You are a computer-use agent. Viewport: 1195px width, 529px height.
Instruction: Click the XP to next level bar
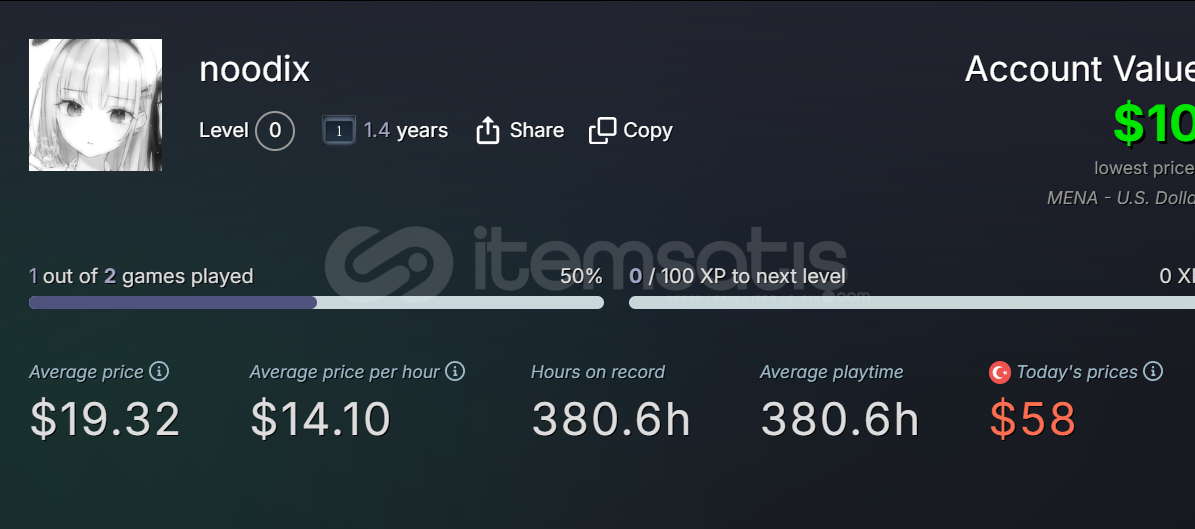pos(911,303)
